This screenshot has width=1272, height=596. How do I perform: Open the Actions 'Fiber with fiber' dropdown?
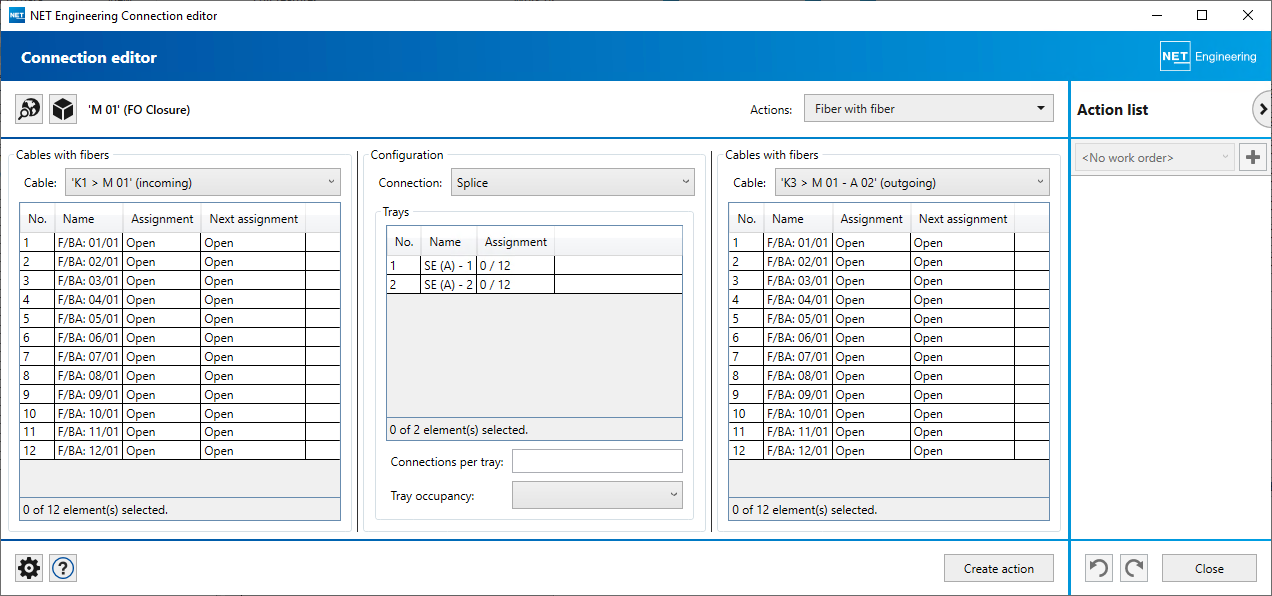pos(929,109)
